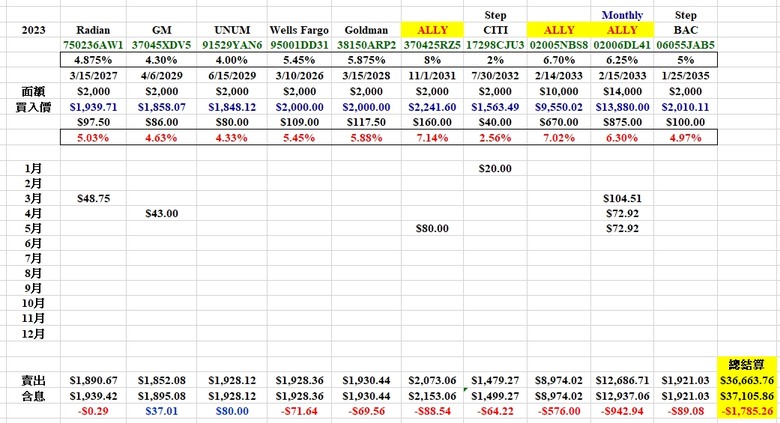Screen dimensions: 780x423
Task: Select CUSIP cell 37045XDV5
Action: tap(161, 45)
